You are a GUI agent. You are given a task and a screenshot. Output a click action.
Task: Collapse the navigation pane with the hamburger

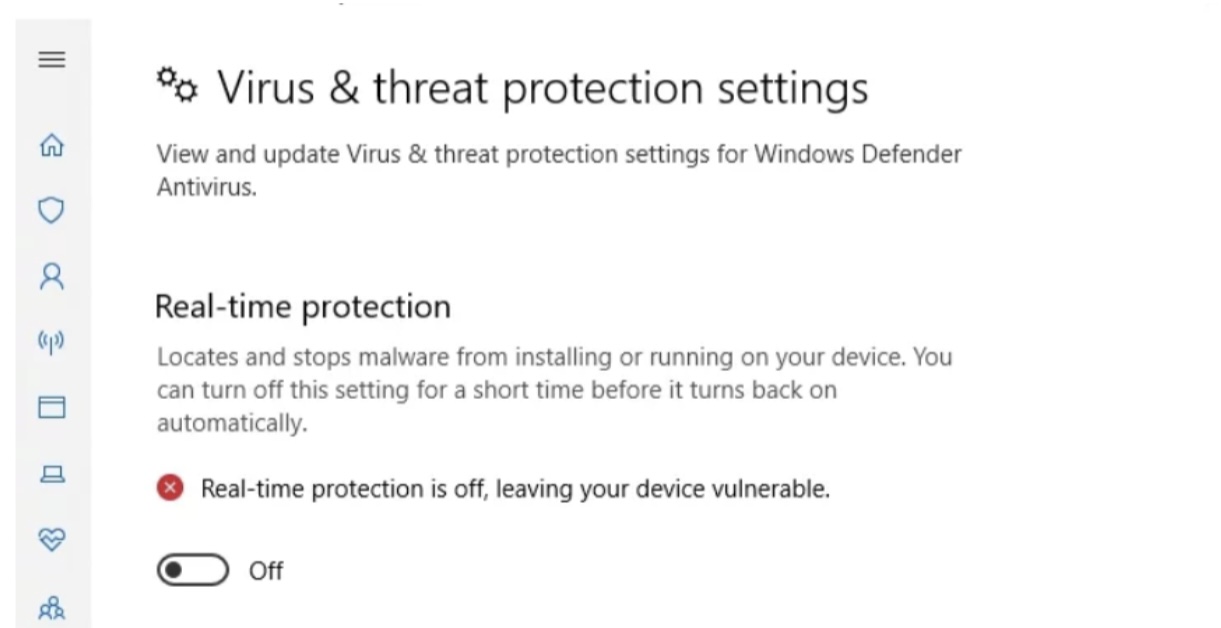[51, 60]
